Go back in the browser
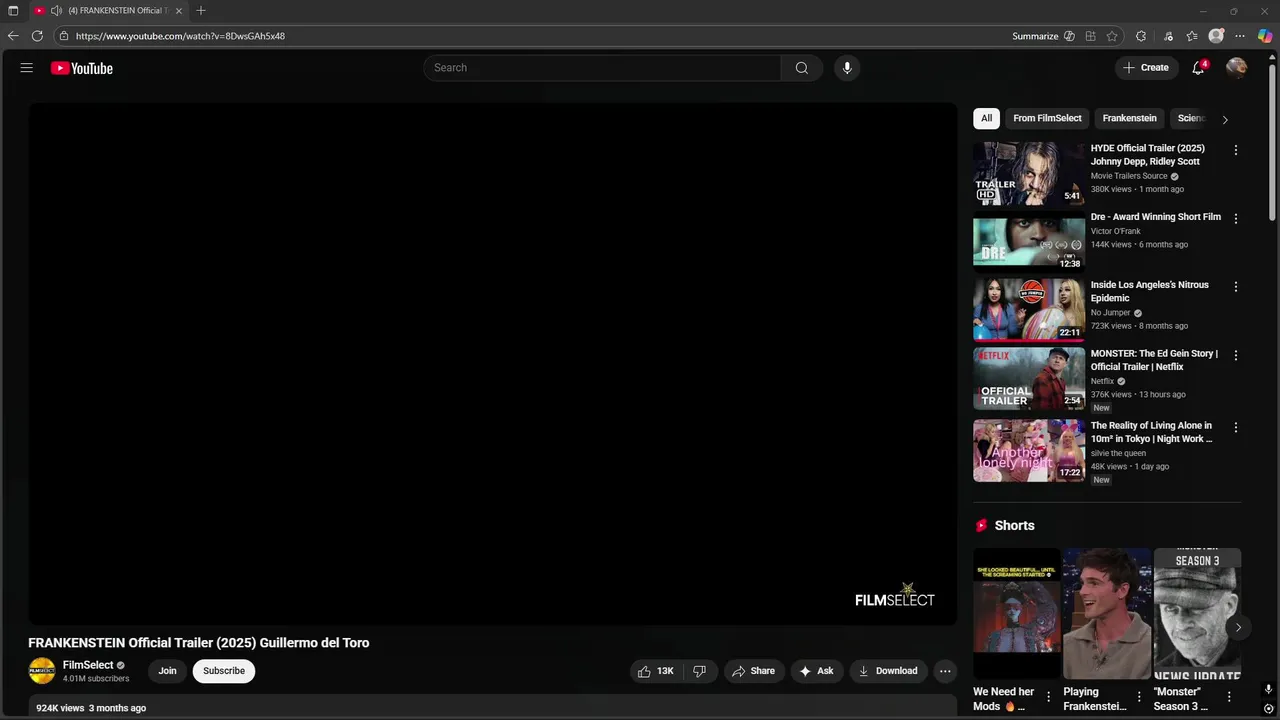1280x720 pixels. click(13, 36)
